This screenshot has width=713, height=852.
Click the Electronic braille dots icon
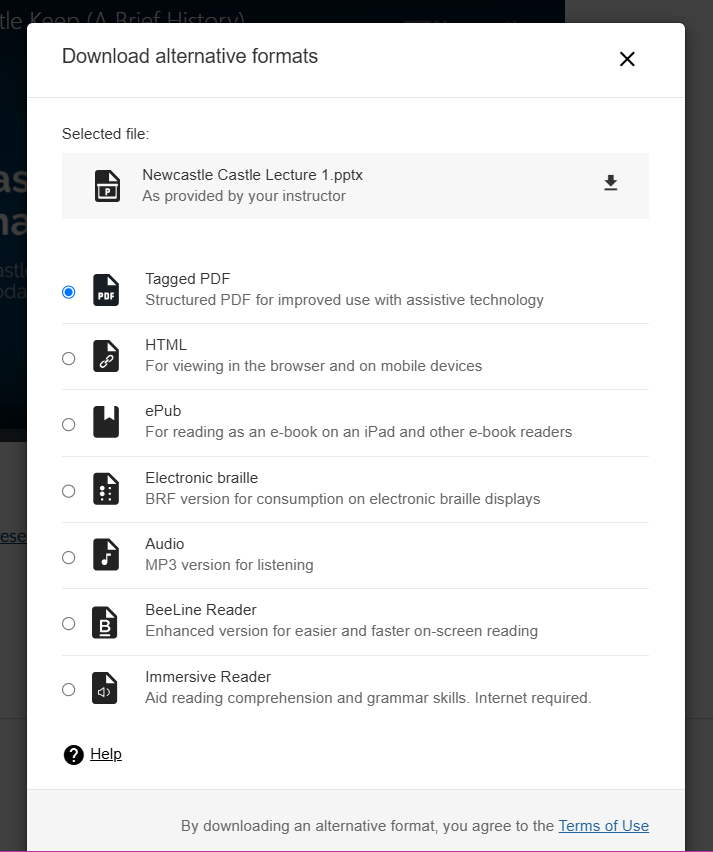point(106,489)
